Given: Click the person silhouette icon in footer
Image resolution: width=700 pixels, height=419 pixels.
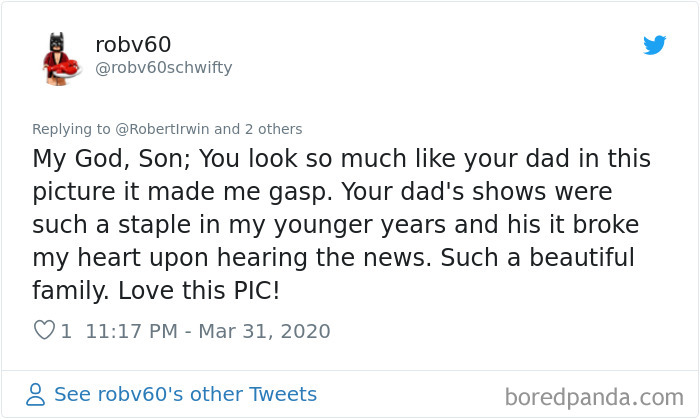Looking at the screenshot, I should click(37, 394).
